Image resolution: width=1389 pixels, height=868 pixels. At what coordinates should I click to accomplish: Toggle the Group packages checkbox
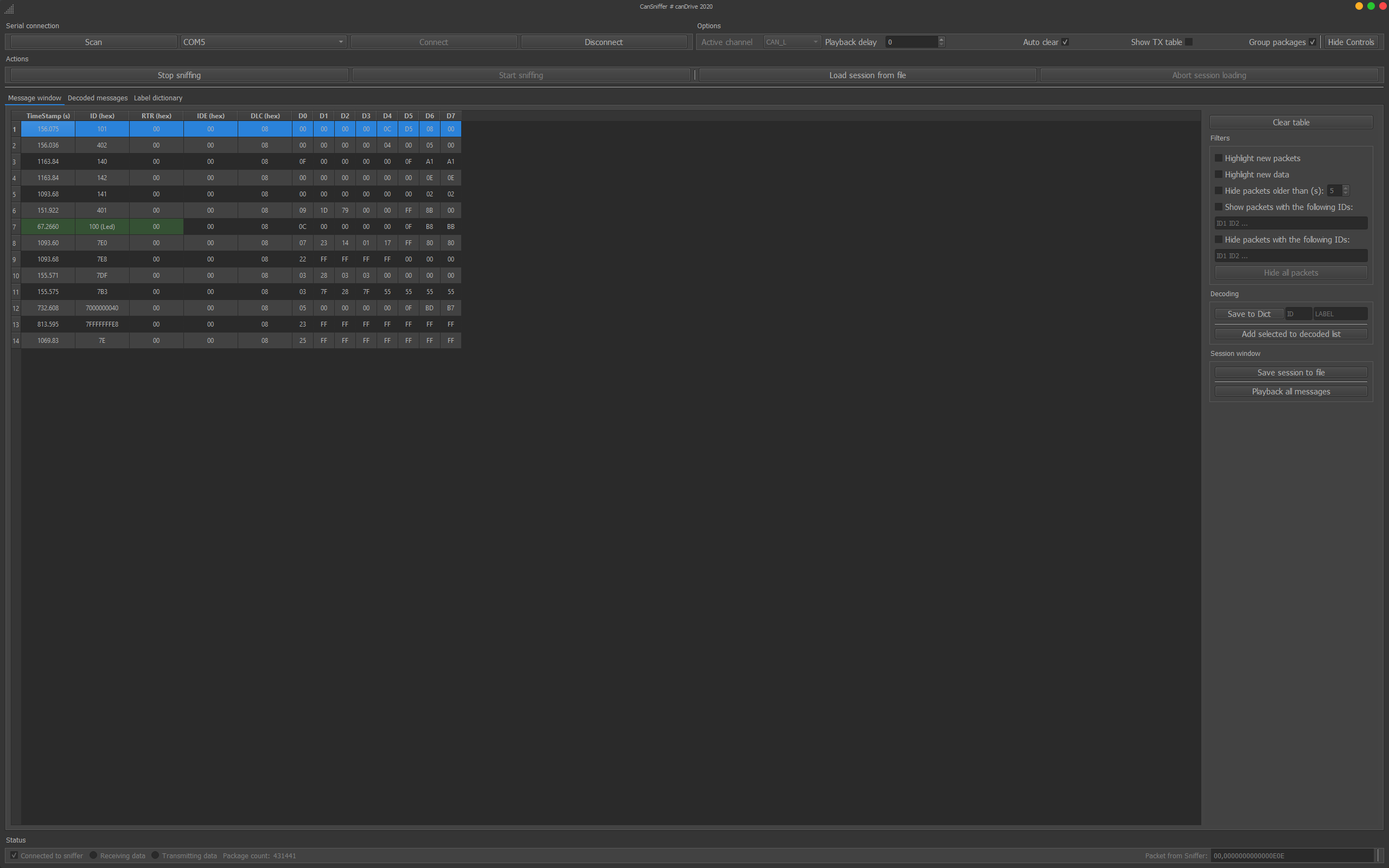pyautogui.click(x=1312, y=42)
